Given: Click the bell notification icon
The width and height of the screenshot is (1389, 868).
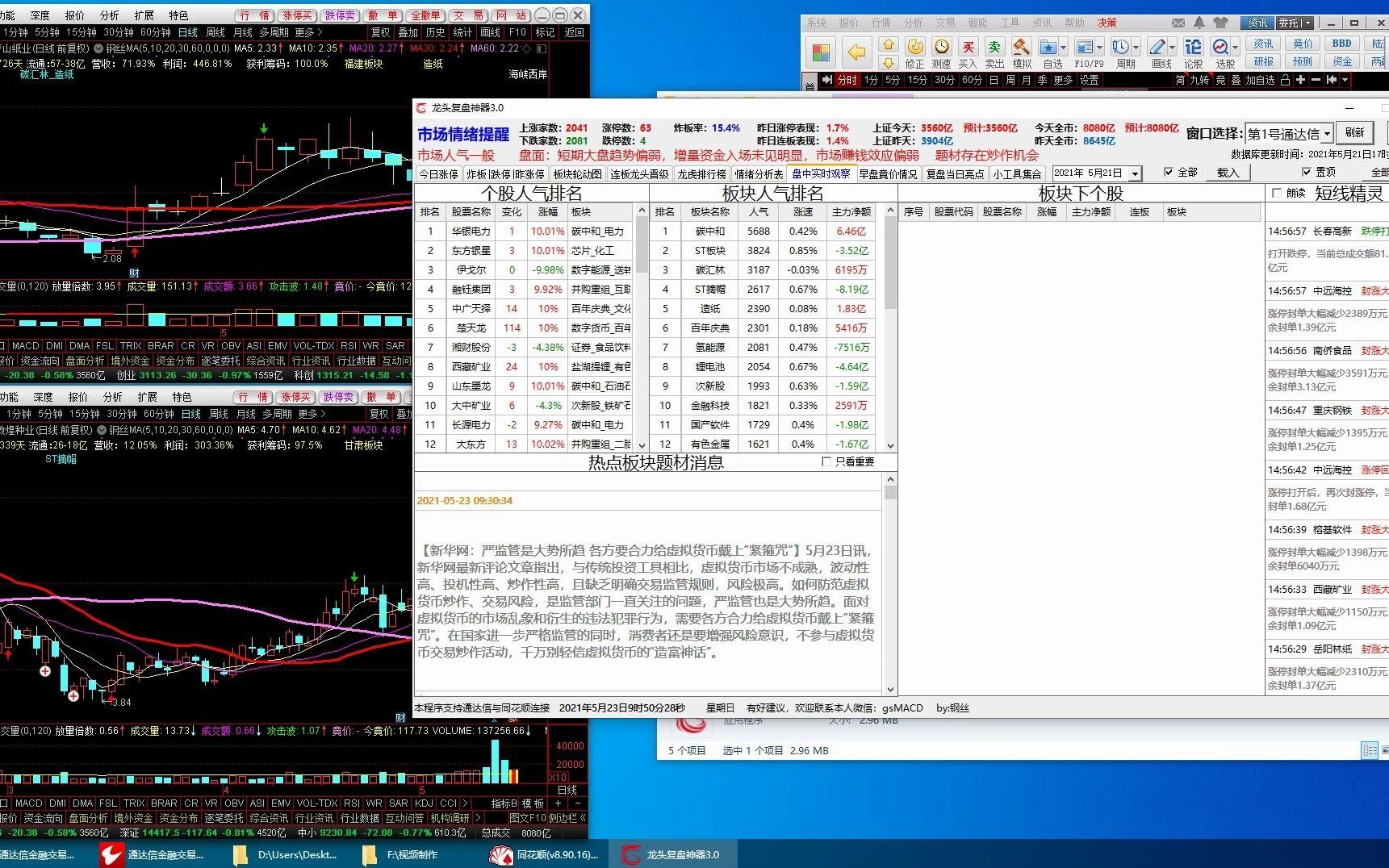Looking at the screenshot, I should [1199, 23].
